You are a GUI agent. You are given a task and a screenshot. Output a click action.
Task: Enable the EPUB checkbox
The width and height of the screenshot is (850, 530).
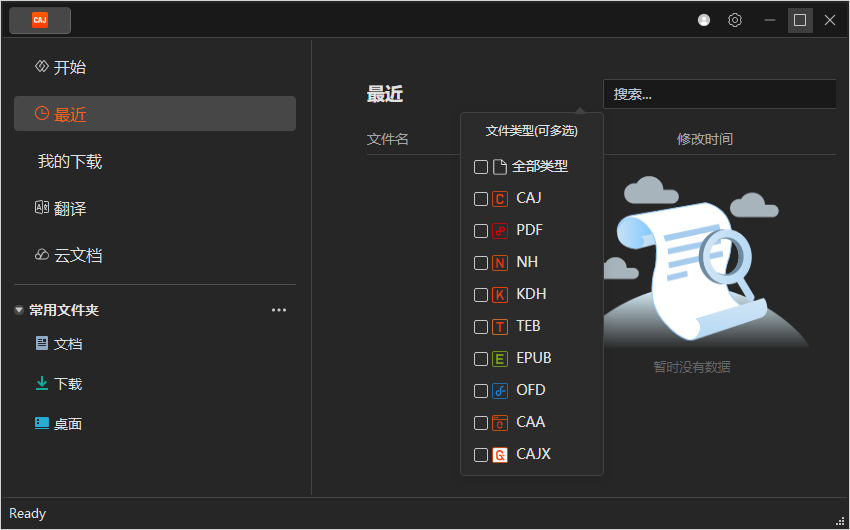tap(481, 359)
